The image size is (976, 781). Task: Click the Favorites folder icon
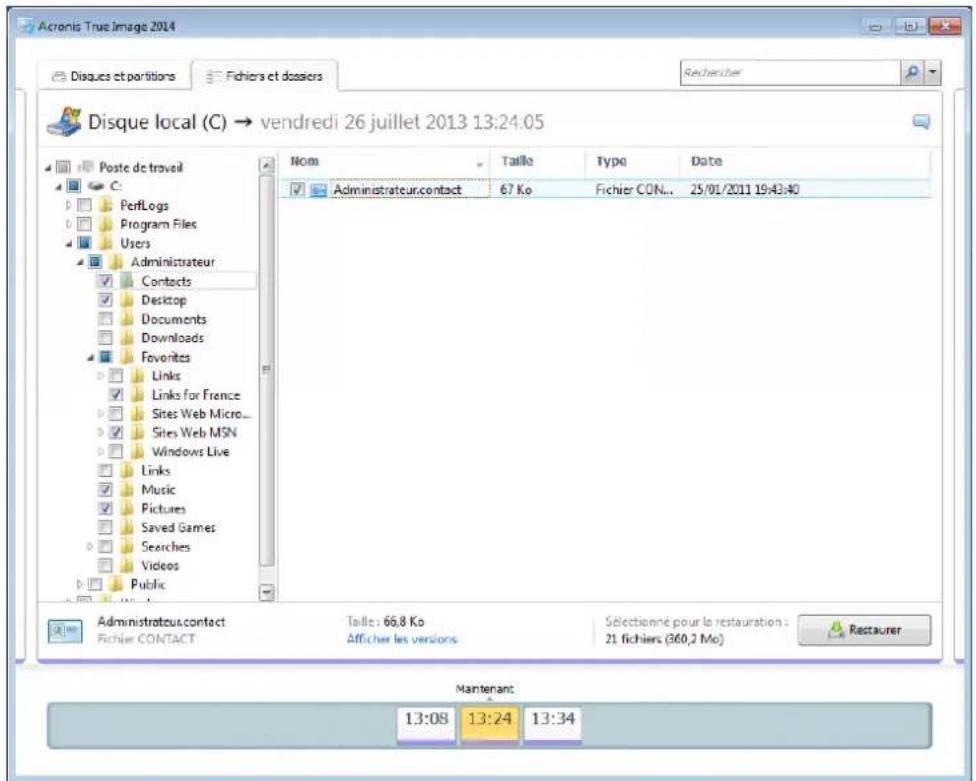pyautogui.click(x=127, y=357)
